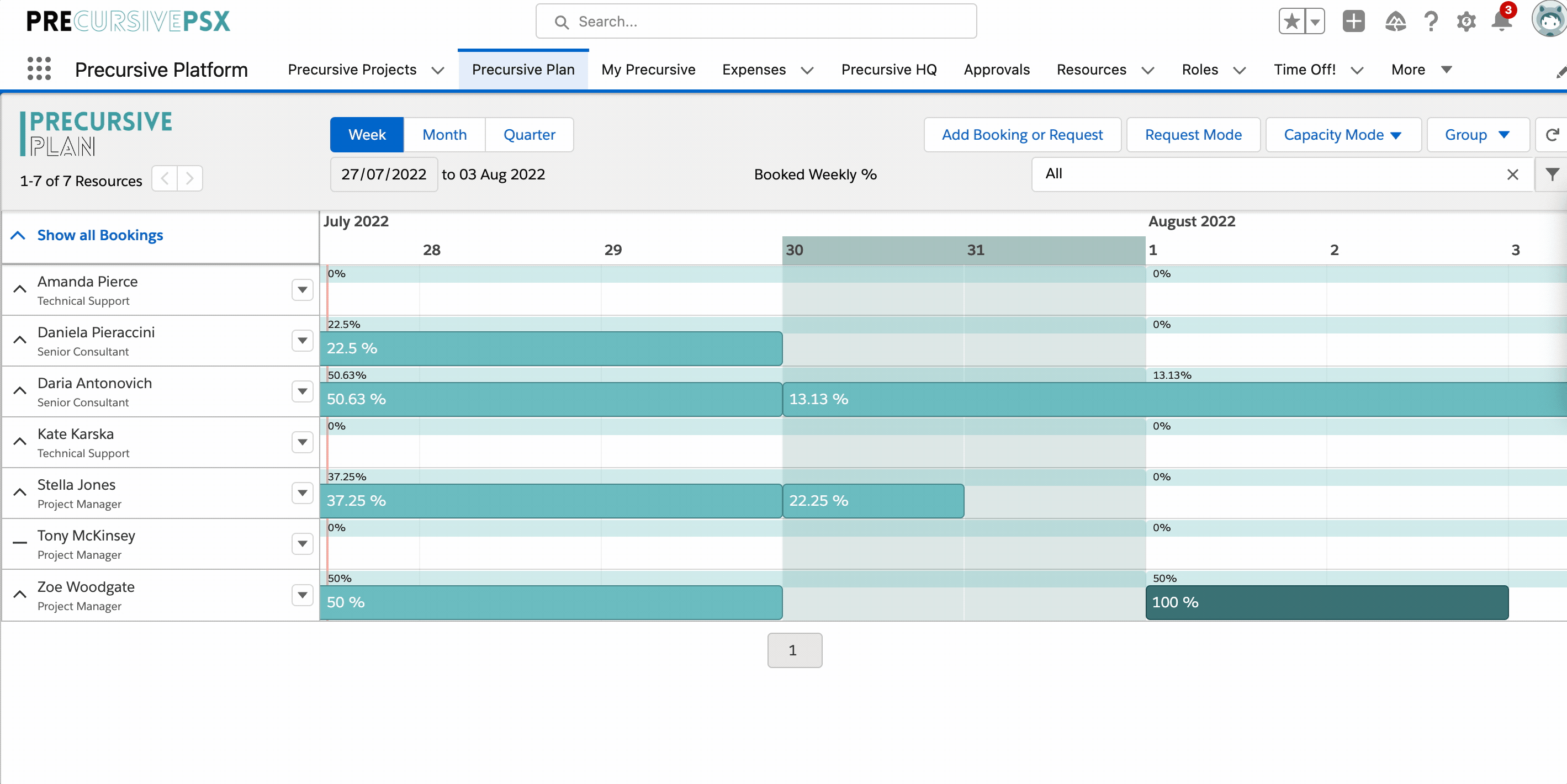1567x784 pixels.
Task: Click the filter funnel icon
Action: tap(1552, 174)
